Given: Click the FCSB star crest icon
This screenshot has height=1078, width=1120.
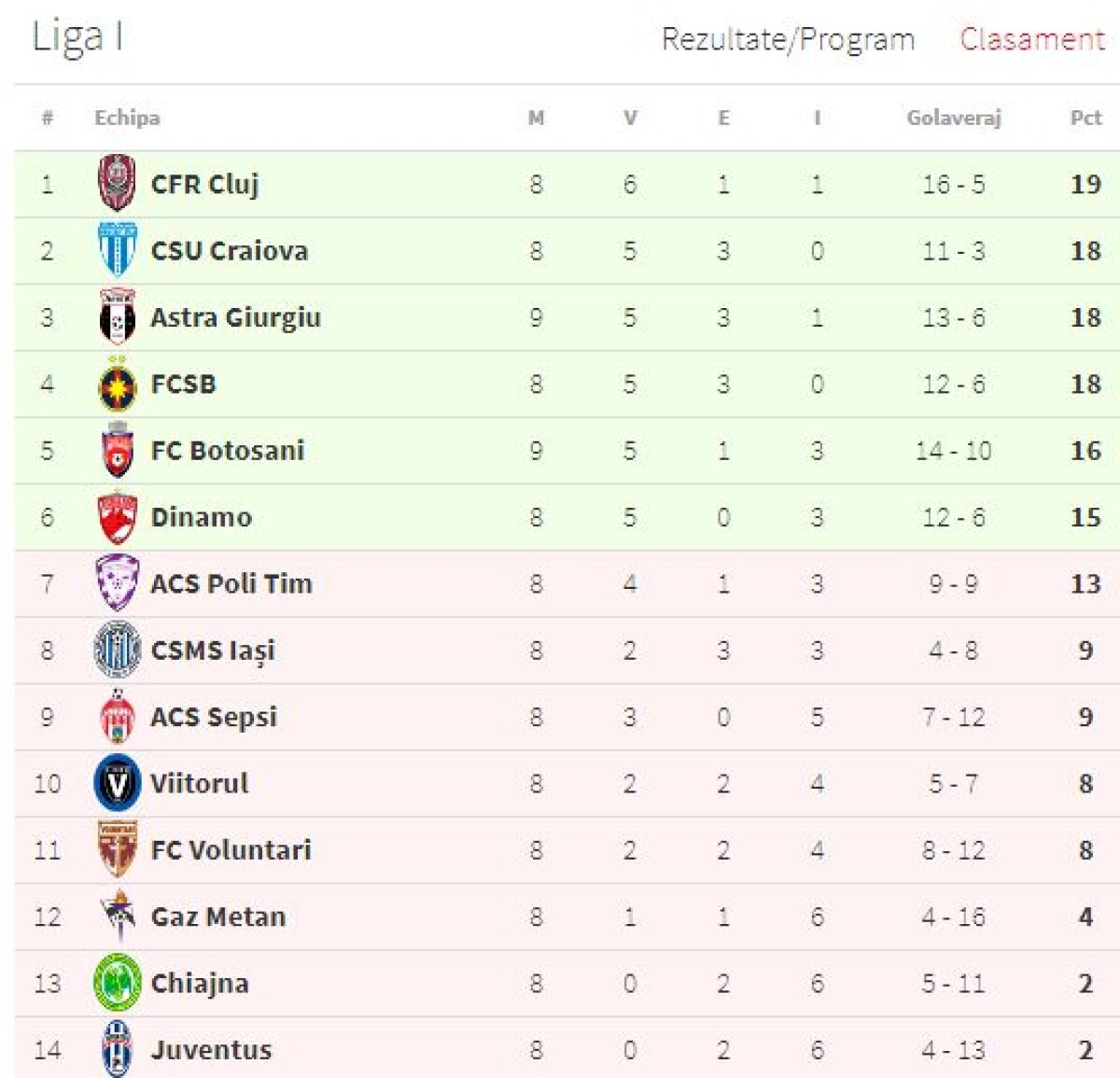Looking at the screenshot, I should tap(117, 384).
